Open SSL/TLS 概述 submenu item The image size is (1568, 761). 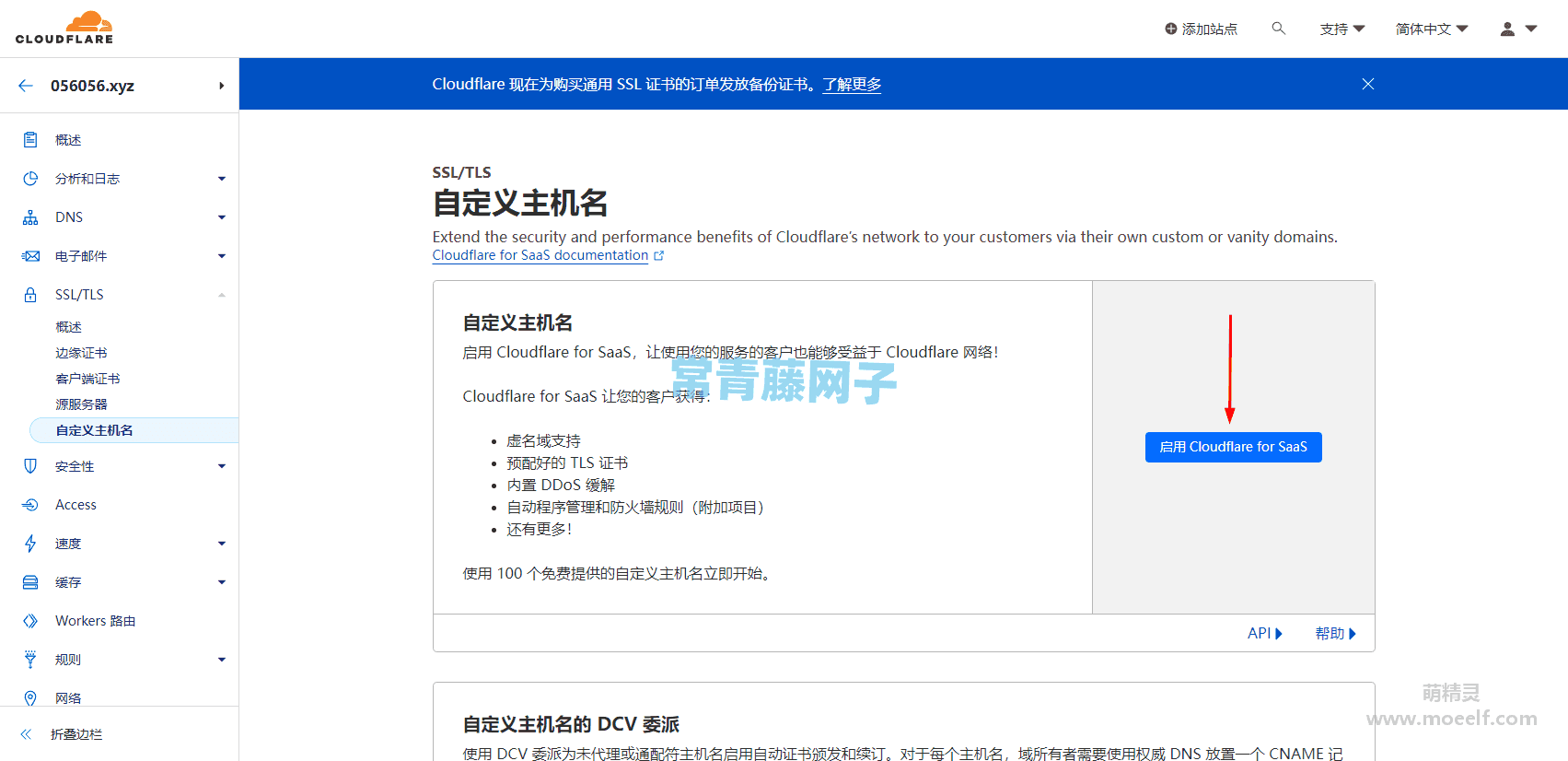point(68,327)
